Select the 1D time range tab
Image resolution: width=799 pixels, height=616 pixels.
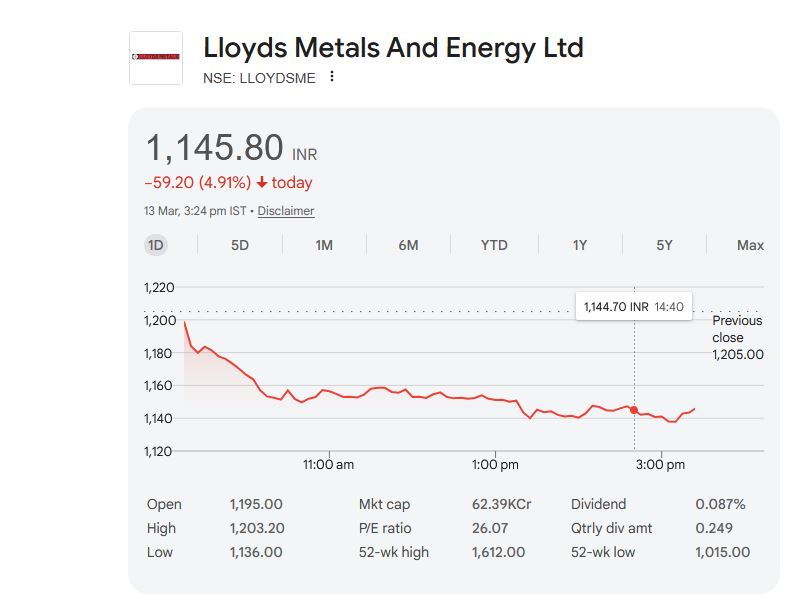pos(156,245)
